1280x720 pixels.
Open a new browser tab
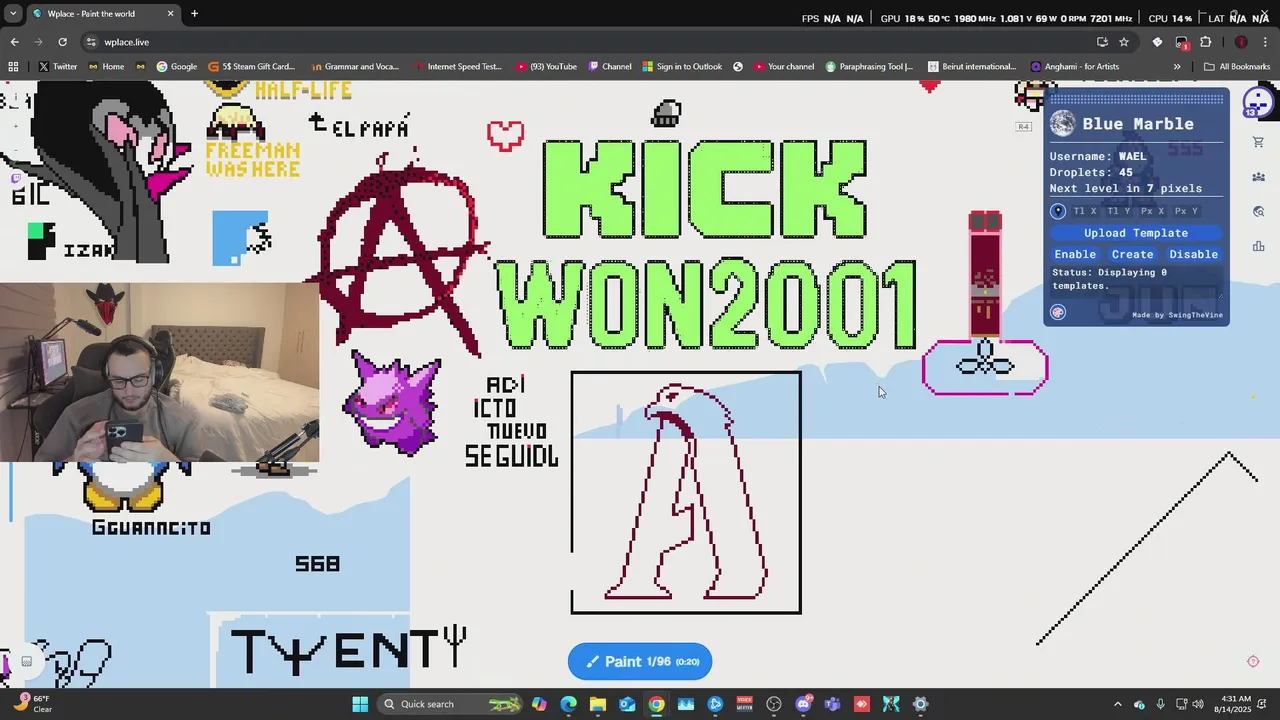pos(194,14)
